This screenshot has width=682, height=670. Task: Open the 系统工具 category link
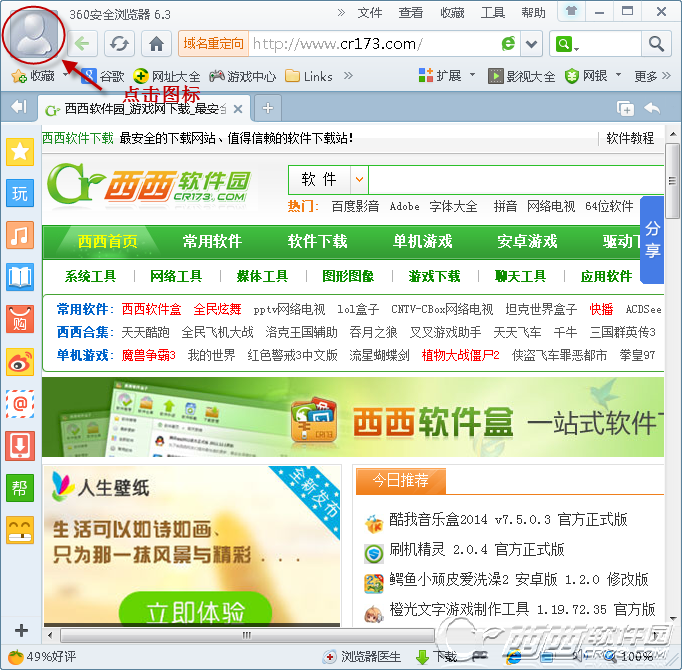(x=90, y=276)
